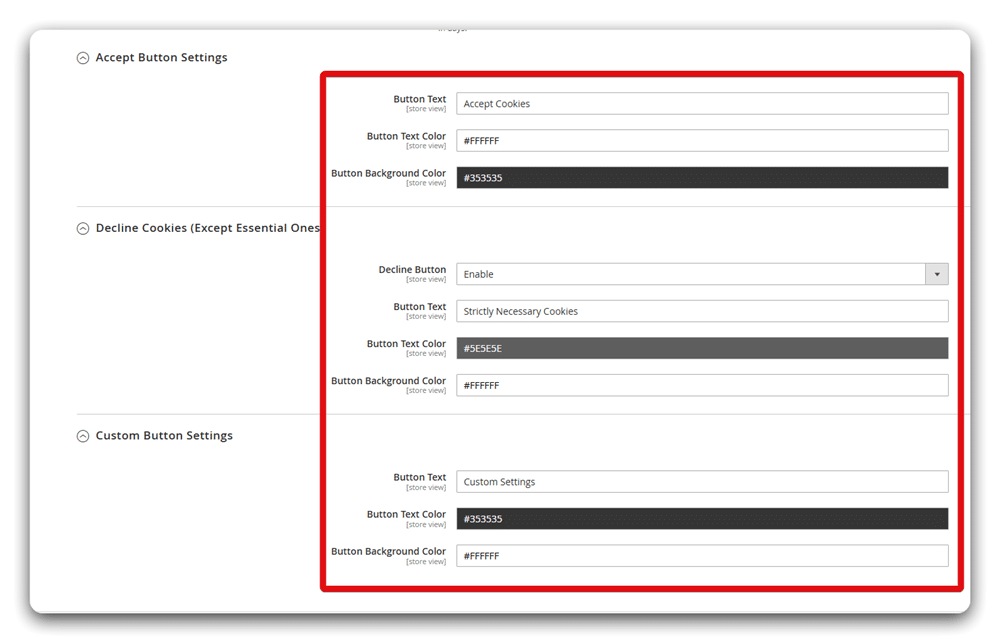Click the Accept Button Settings section title
The image size is (1000, 643).
point(161,58)
